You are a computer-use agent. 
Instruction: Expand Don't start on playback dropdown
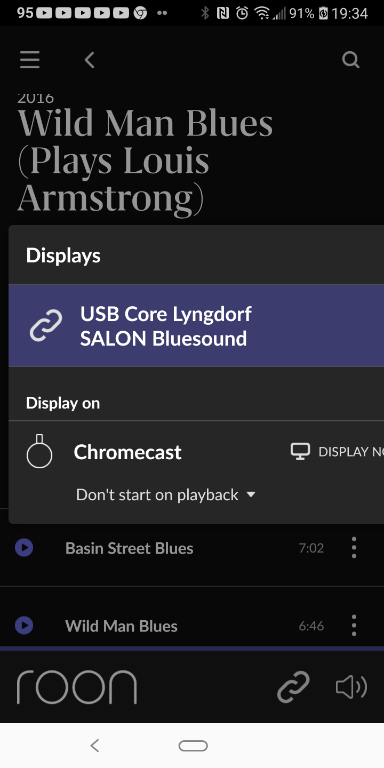coord(166,495)
